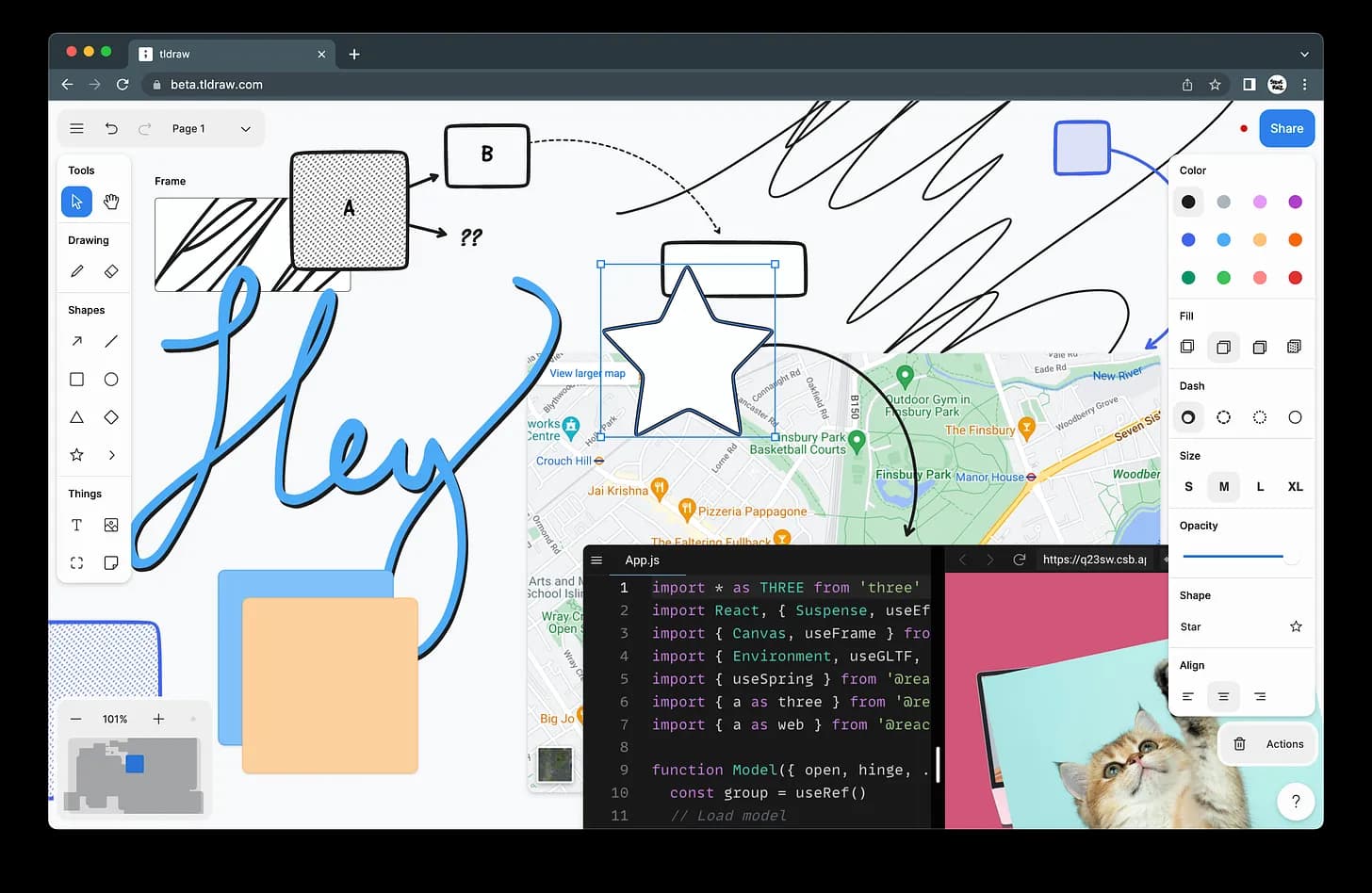Select the Rectangle shape tool
This screenshot has width=1372, height=893.
[x=77, y=380]
